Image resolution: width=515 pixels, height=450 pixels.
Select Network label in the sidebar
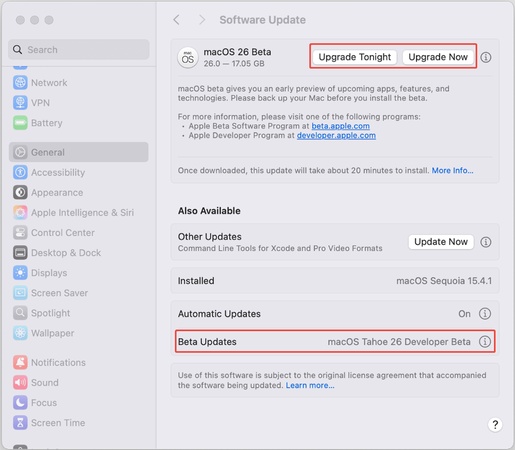tap(49, 83)
